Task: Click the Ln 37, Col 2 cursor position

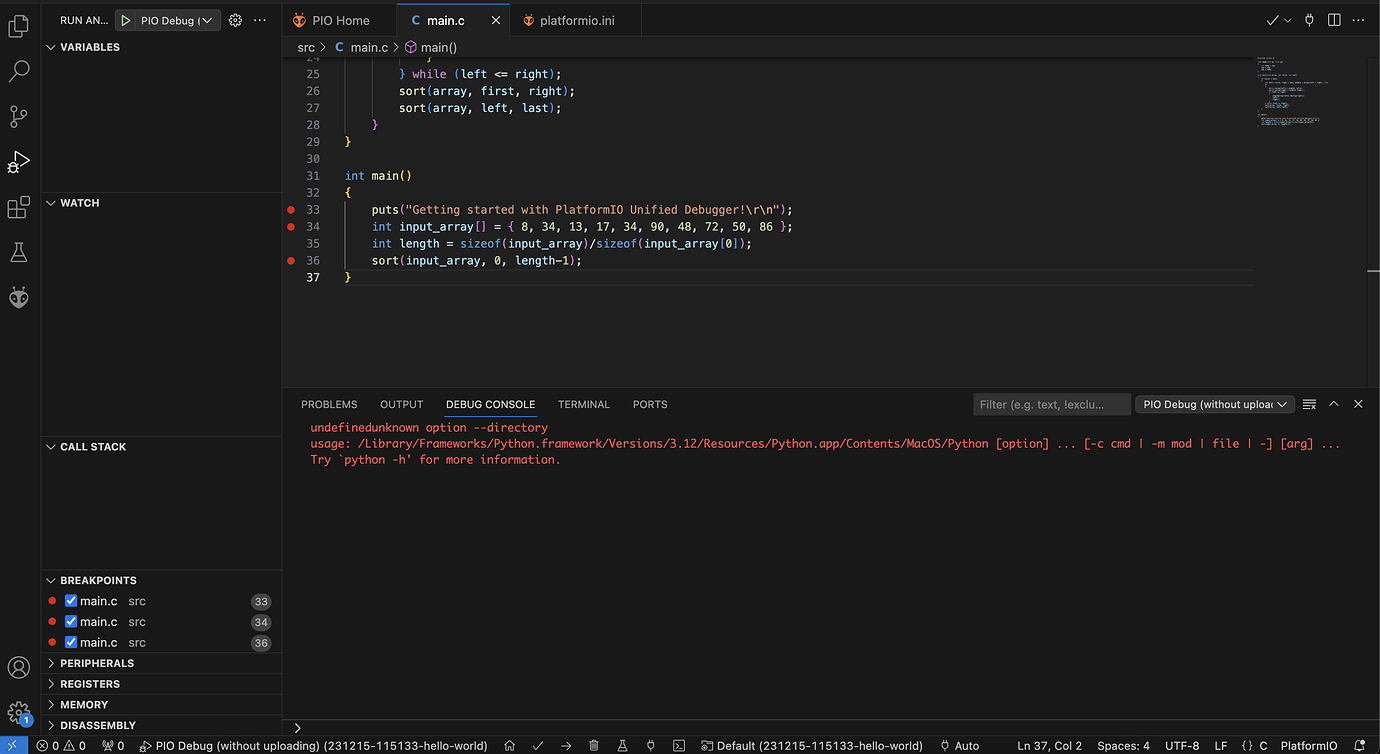Action: click(x=1050, y=746)
